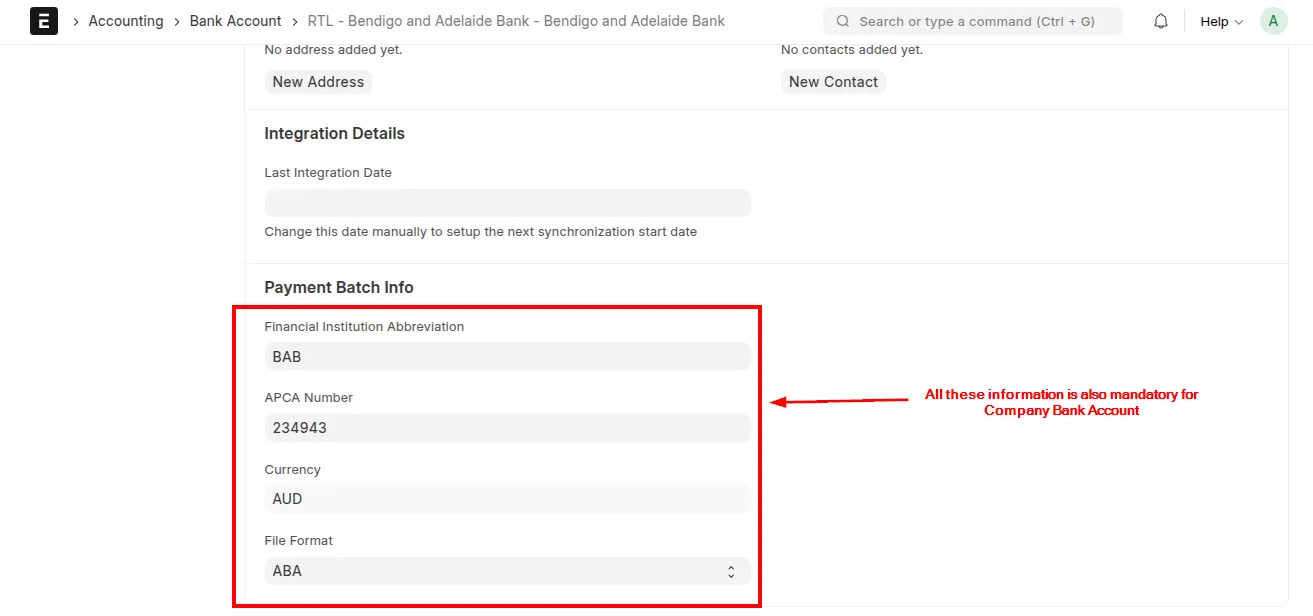Click the chevron next to Help
This screenshot has height=616, width=1313.
point(1239,22)
